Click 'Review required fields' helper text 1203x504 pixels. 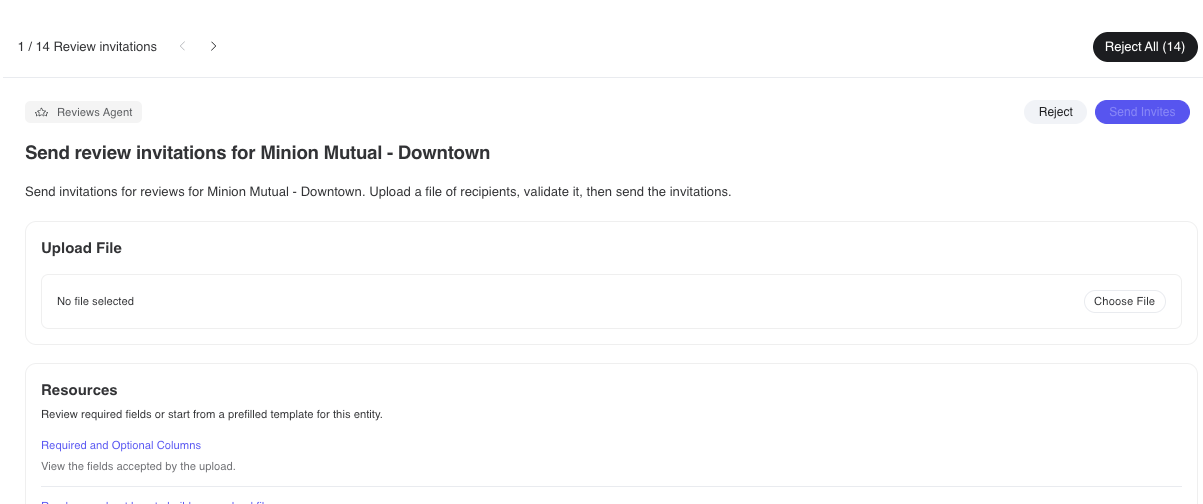[x=212, y=414]
